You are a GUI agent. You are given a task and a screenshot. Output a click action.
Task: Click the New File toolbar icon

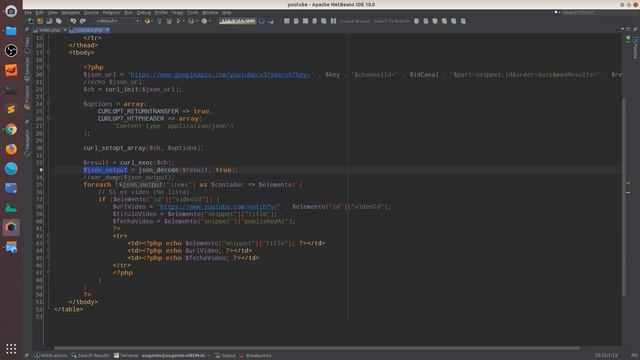pyautogui.click(x=31, y=21)
